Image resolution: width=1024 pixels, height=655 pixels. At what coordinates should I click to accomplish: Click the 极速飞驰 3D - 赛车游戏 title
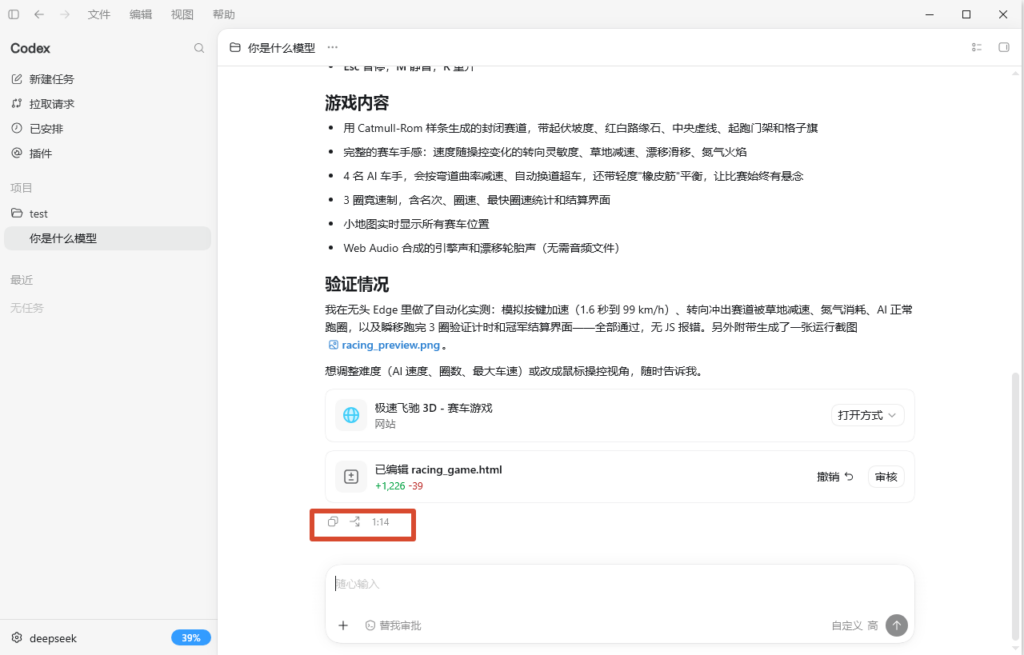pos(433,407)
